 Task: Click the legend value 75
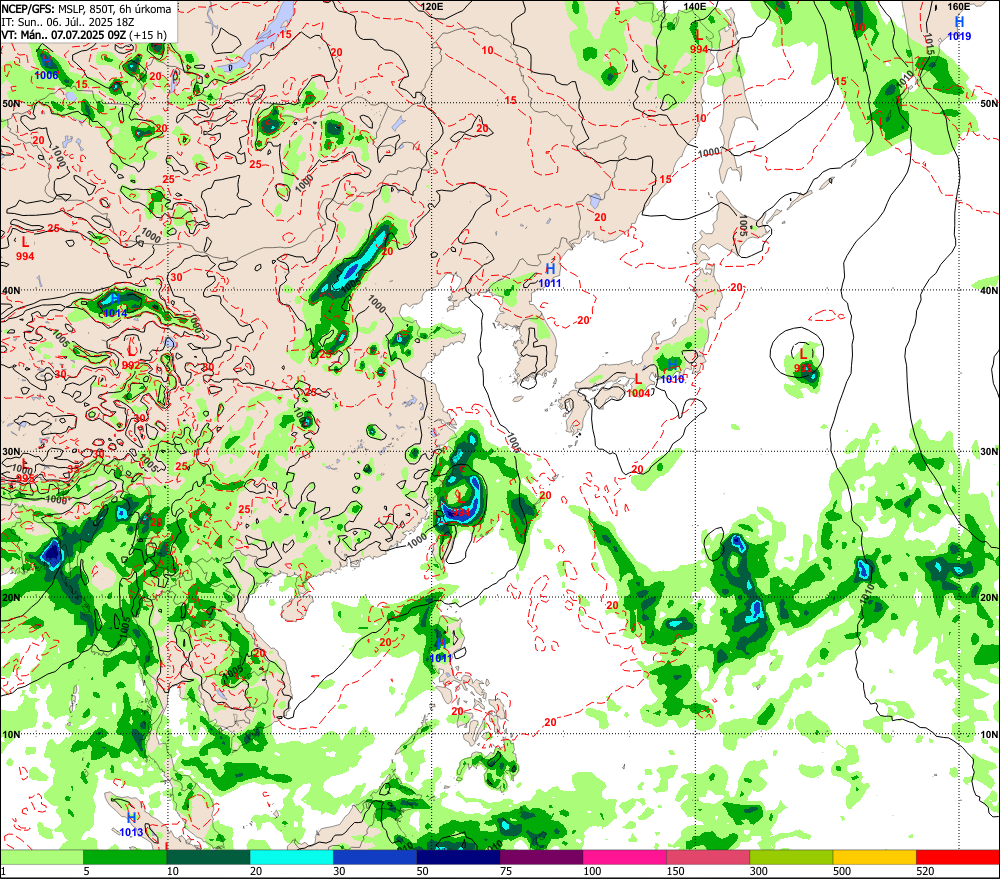506,871
